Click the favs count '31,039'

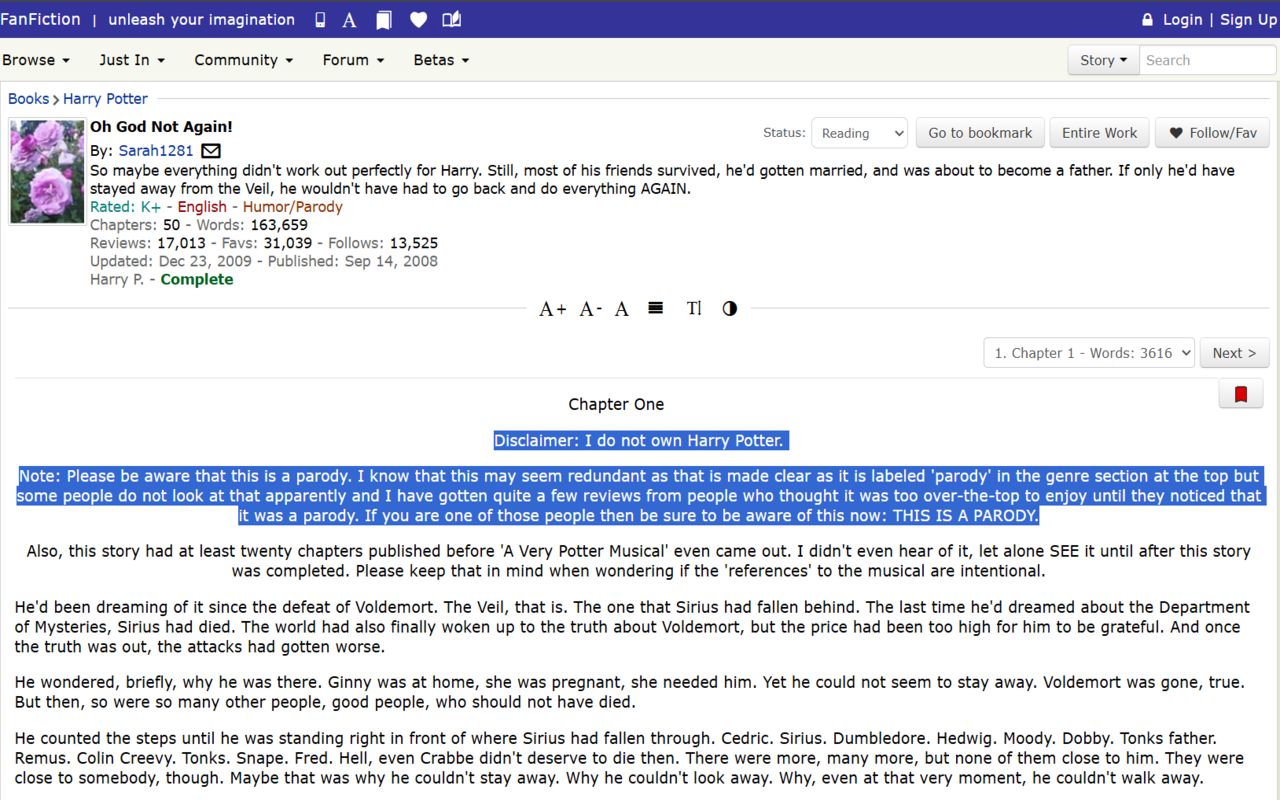pyautogui.click(x=288, y=243)
